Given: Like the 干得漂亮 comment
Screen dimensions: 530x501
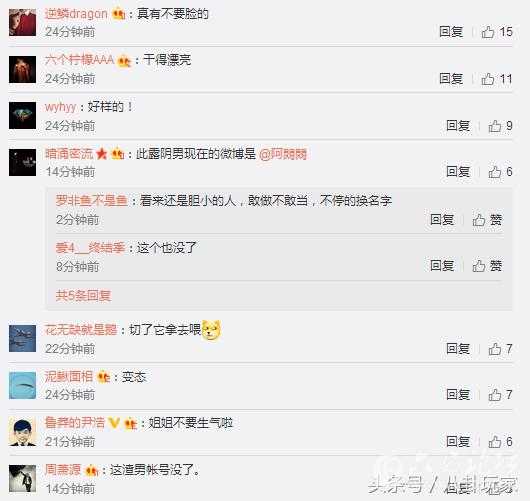Looking at the screenshot, I should coord(497,79).
